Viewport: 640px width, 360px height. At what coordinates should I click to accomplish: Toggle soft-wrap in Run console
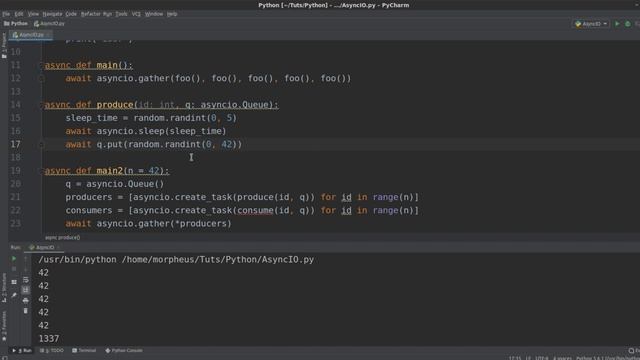pos(26,280)
